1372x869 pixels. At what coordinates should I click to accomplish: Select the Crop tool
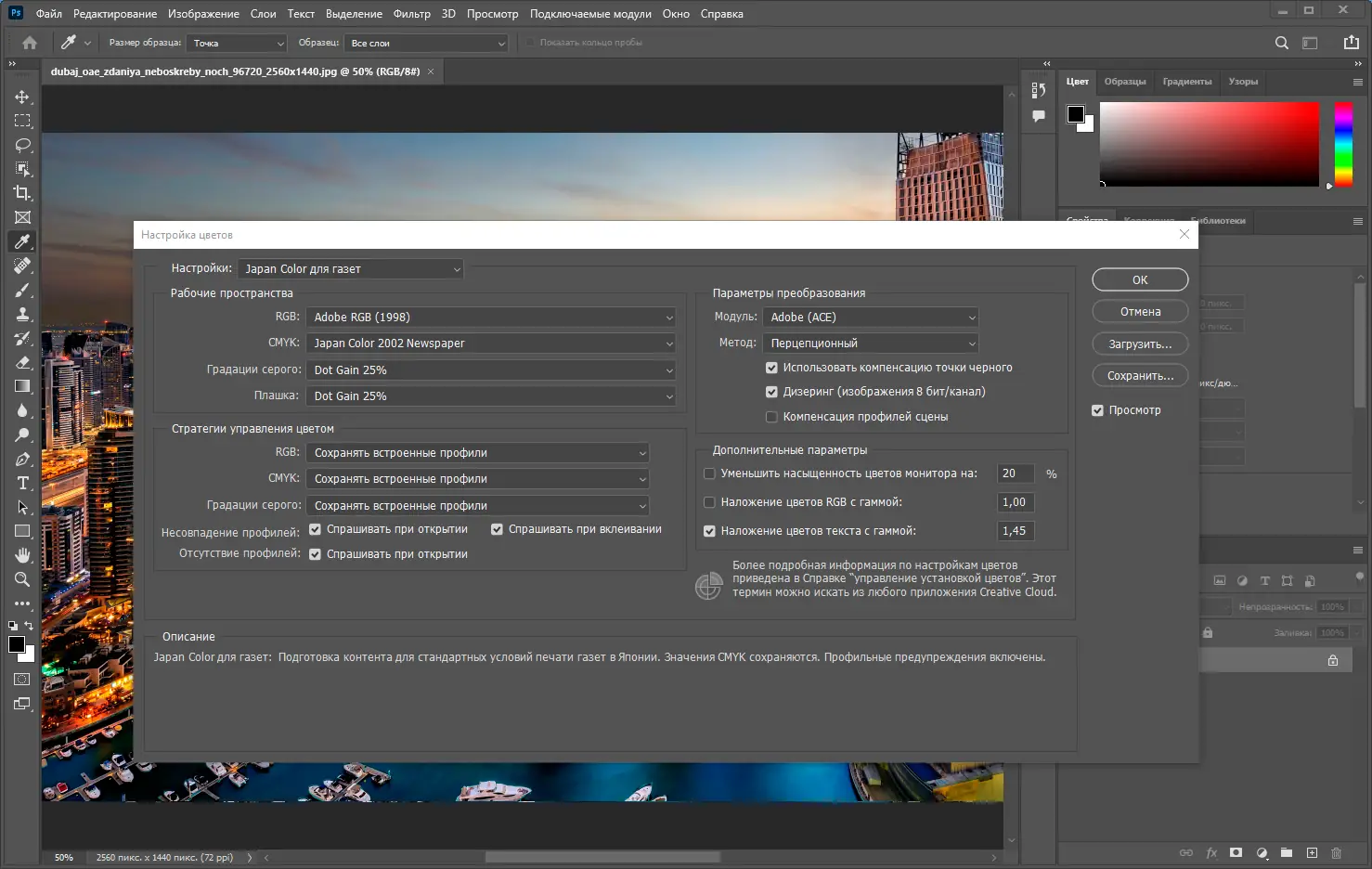22,193
